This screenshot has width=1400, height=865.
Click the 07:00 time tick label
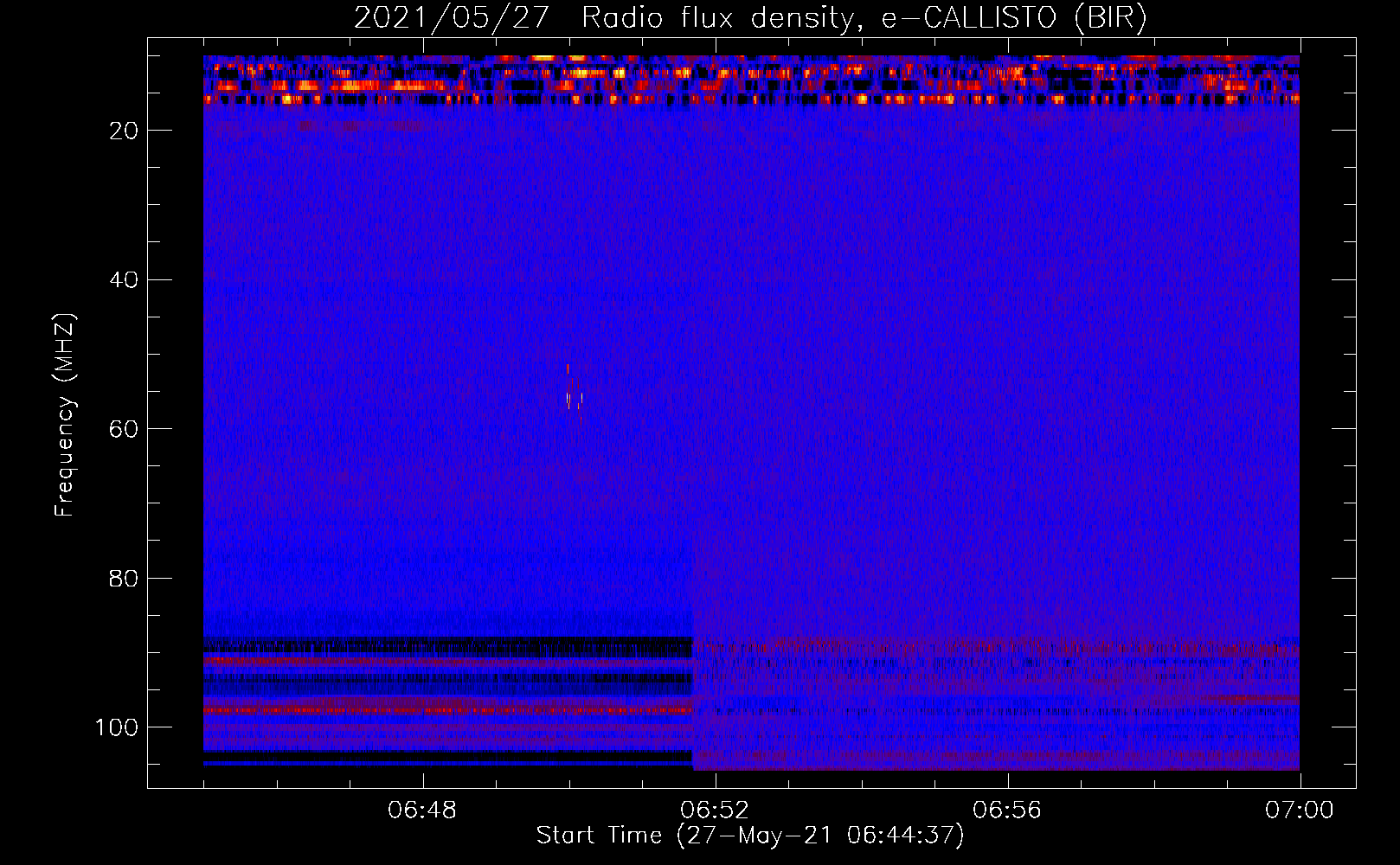1300,811
